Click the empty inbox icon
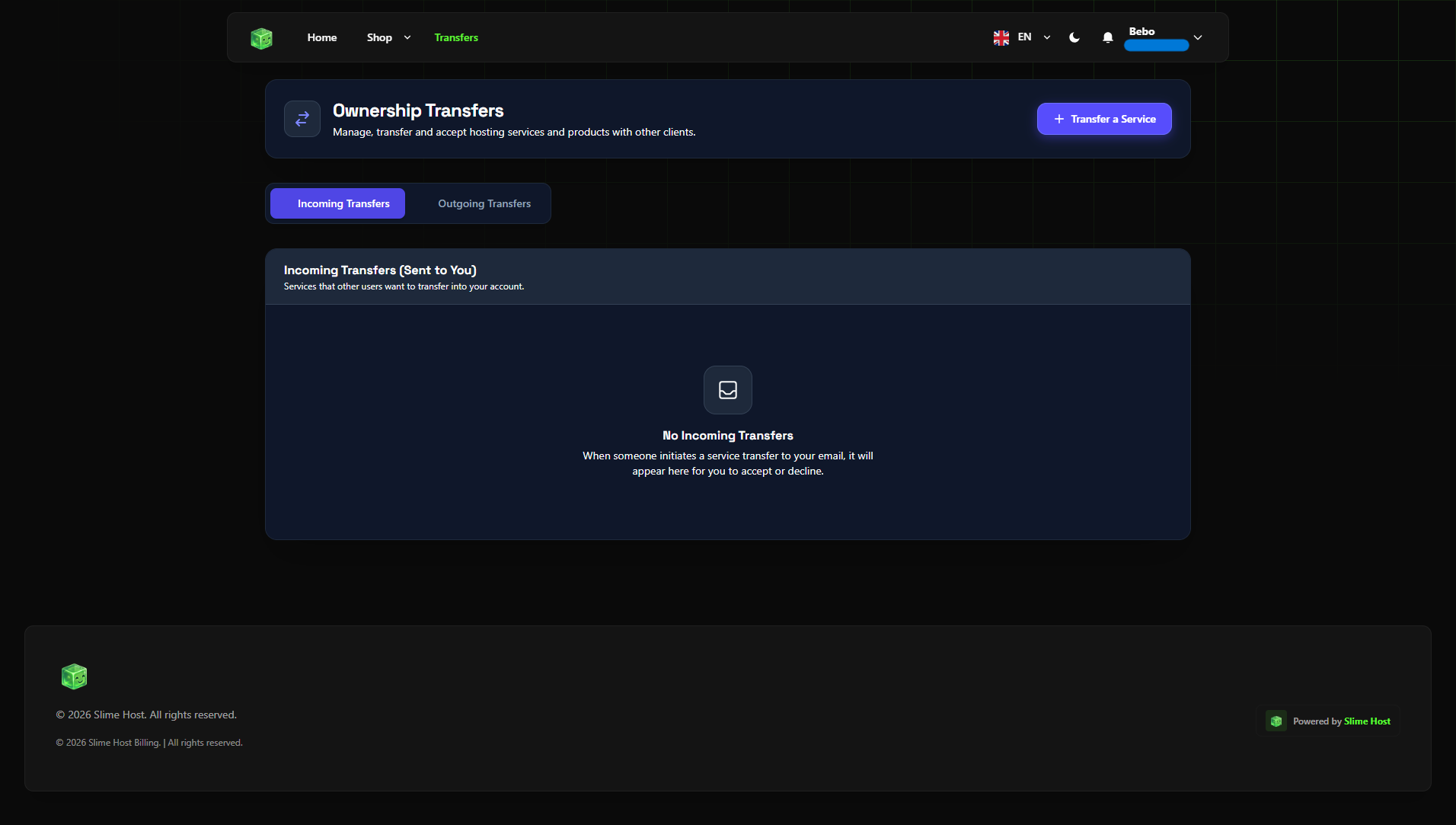 [x=728, y=390]
